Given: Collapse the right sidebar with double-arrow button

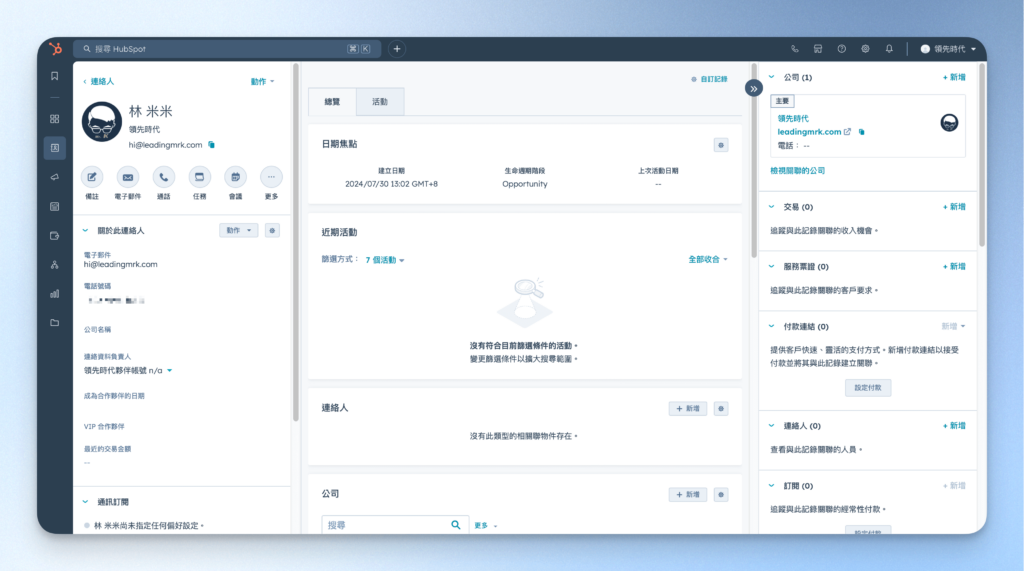Looking at the screenshot, I should click(x=754, y=88).
